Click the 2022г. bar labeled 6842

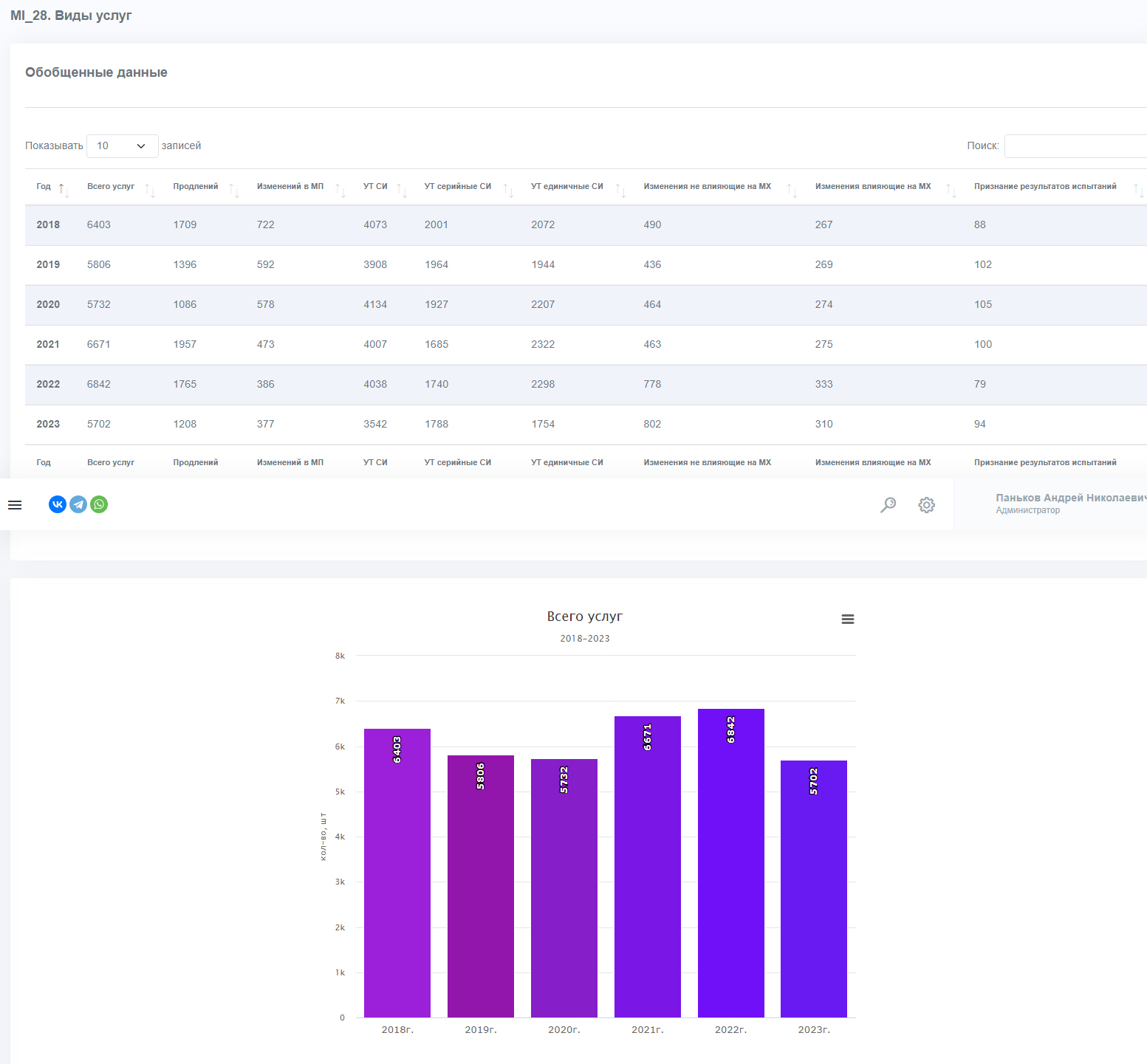tap(730, 863)
